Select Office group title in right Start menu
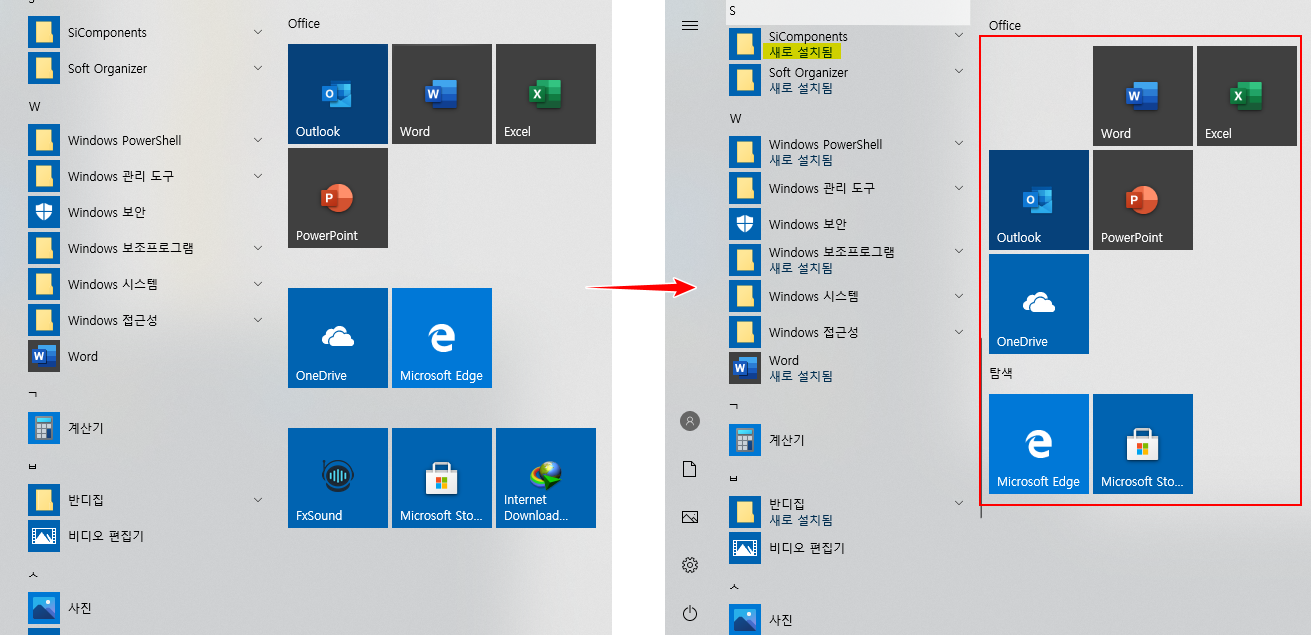 tap(1005, 25)
